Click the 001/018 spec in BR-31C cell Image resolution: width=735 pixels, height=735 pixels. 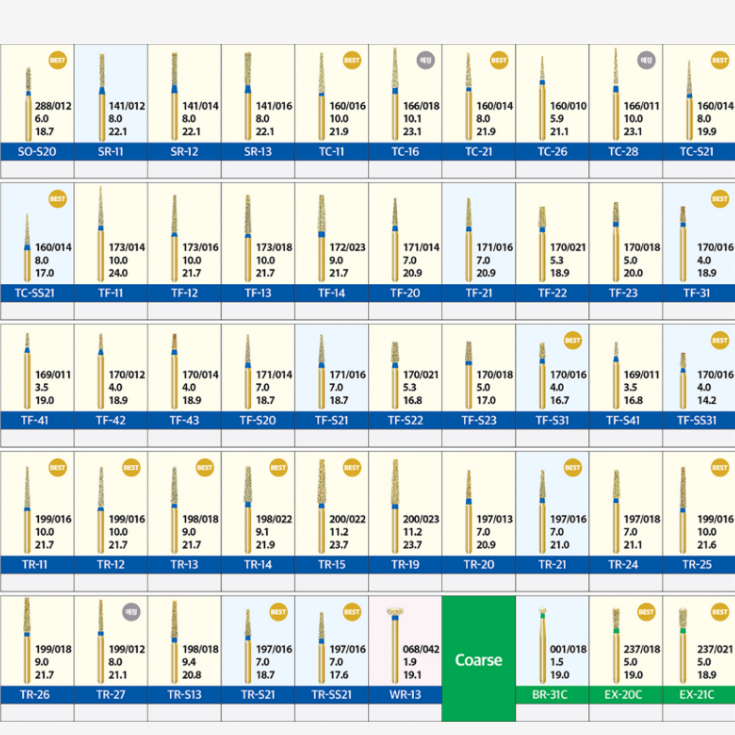(568, 649)
